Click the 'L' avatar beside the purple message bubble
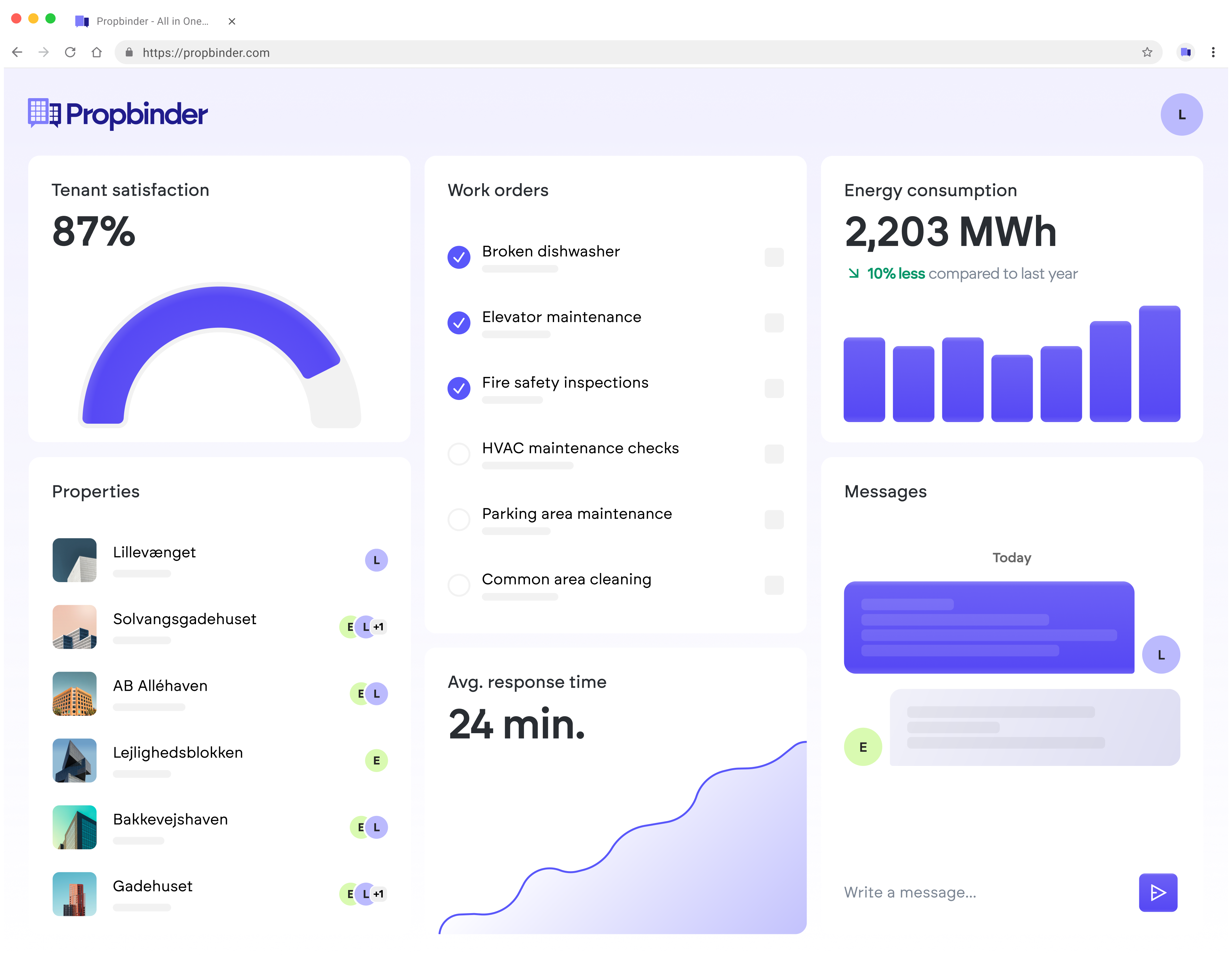Viewport: 1232px width, 967px height. [1161, 655]
